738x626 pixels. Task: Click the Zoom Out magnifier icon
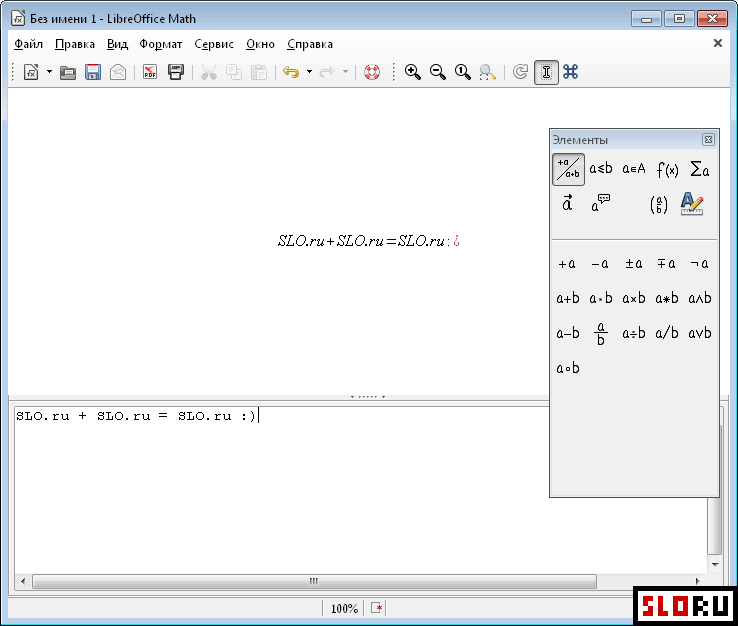click(438, 72)
